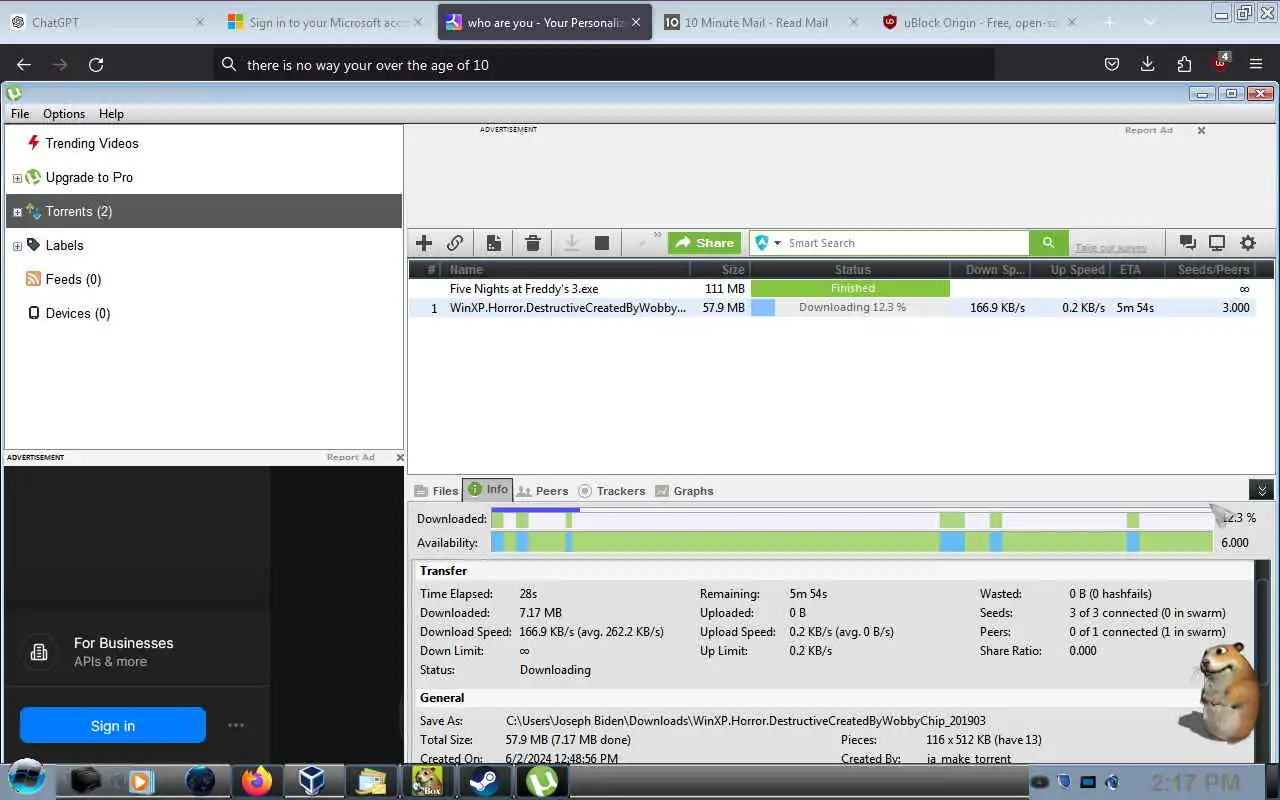The height and width of the screenshot is (800, 1280).
Task: Click the uBlock Origin extension icon
Action: (1220, 63)
